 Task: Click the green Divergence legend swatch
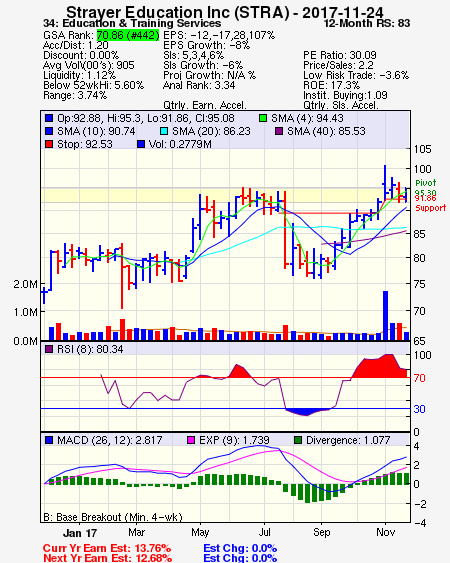tap(298, 440)
